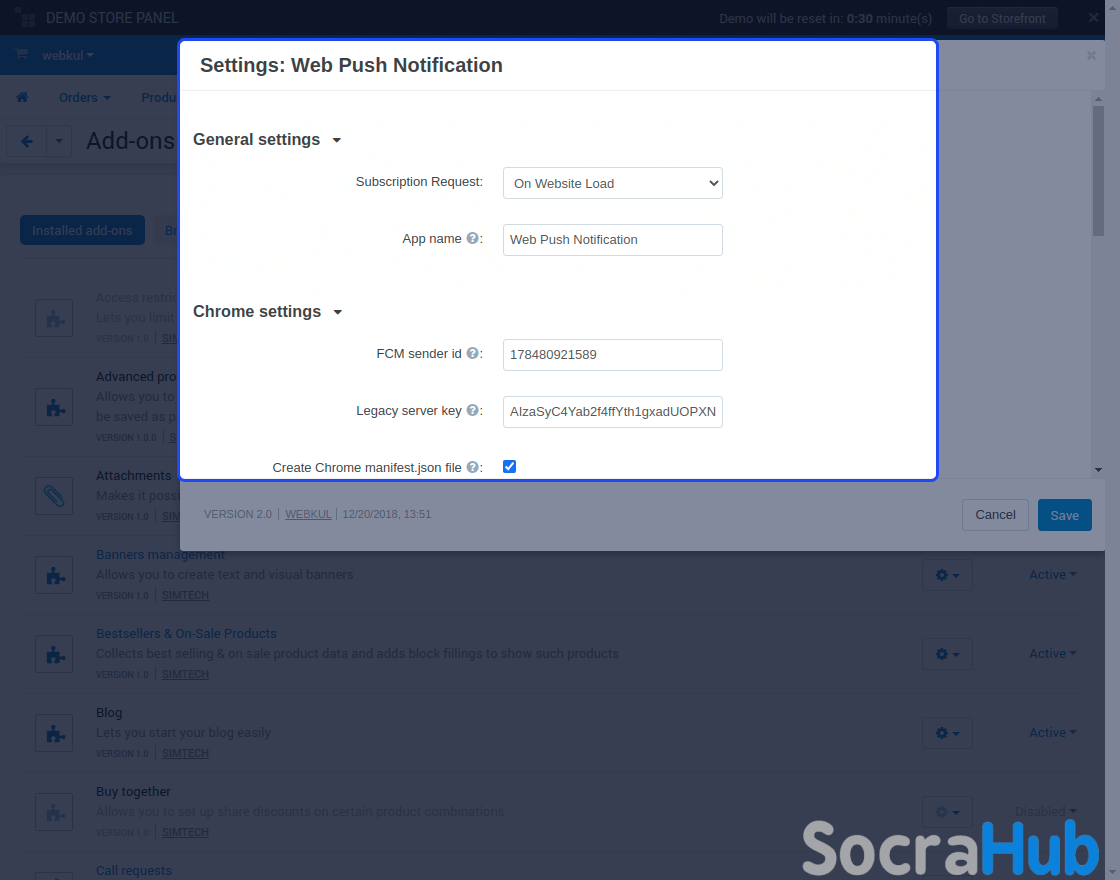The image size is (1120, 880).
Task: Collapse the Chrome settings section
Action: (x=268, y=311)
